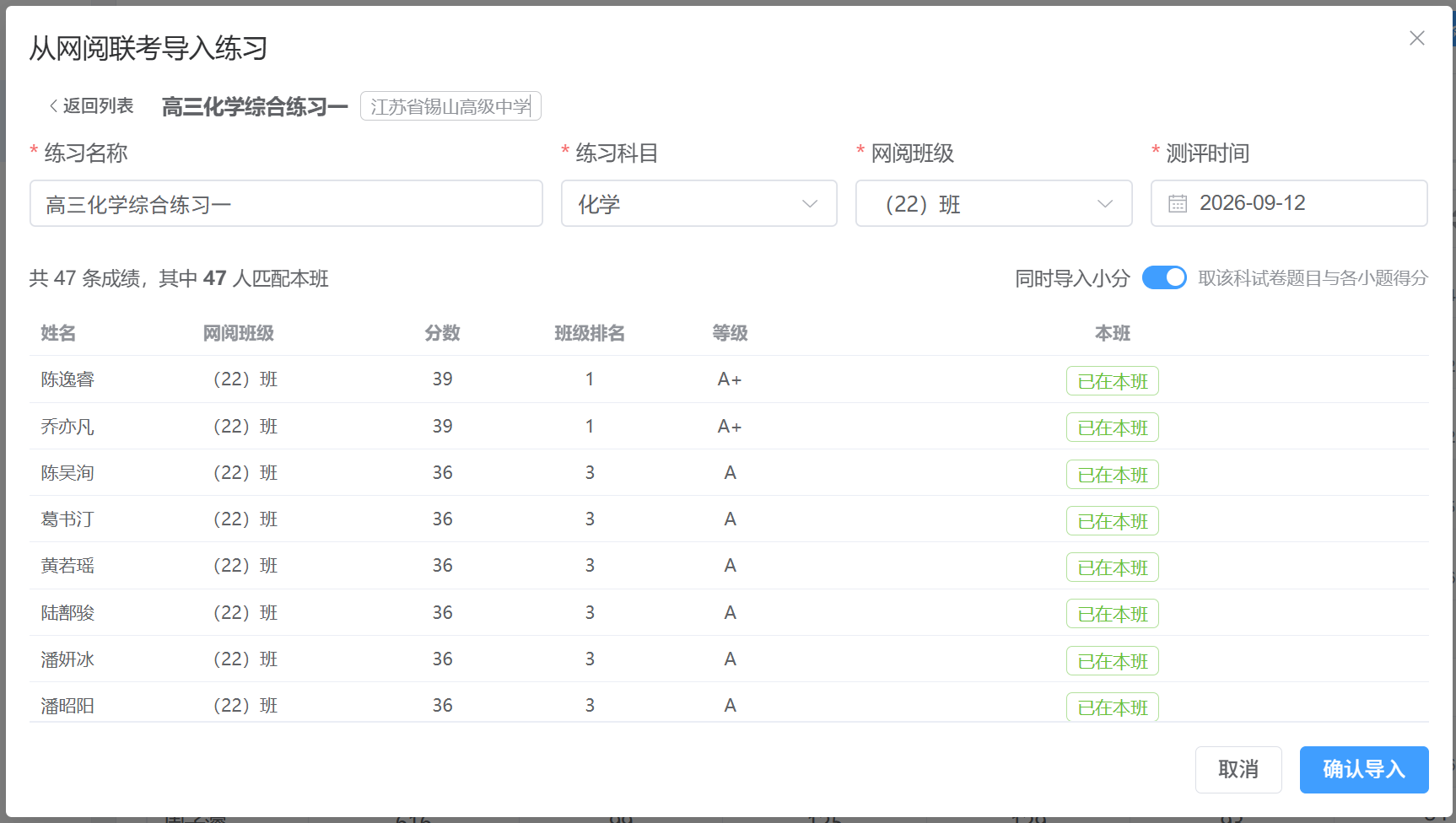Go back via 返回列表 link
The height and width of the screenshot is (823, 1456).
click(x=91, y=105)
